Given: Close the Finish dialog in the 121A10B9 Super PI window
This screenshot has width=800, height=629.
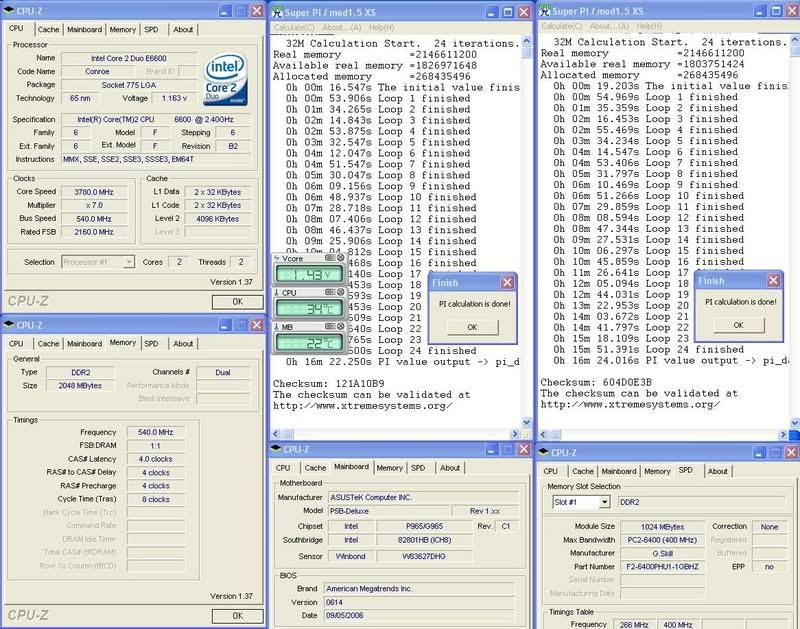Looking at the screenshot, I should coord(508,283).
